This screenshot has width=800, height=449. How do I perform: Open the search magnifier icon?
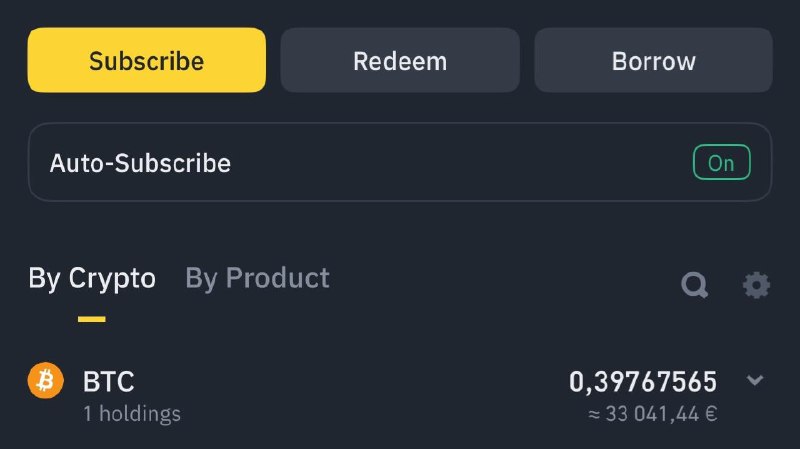694,285
